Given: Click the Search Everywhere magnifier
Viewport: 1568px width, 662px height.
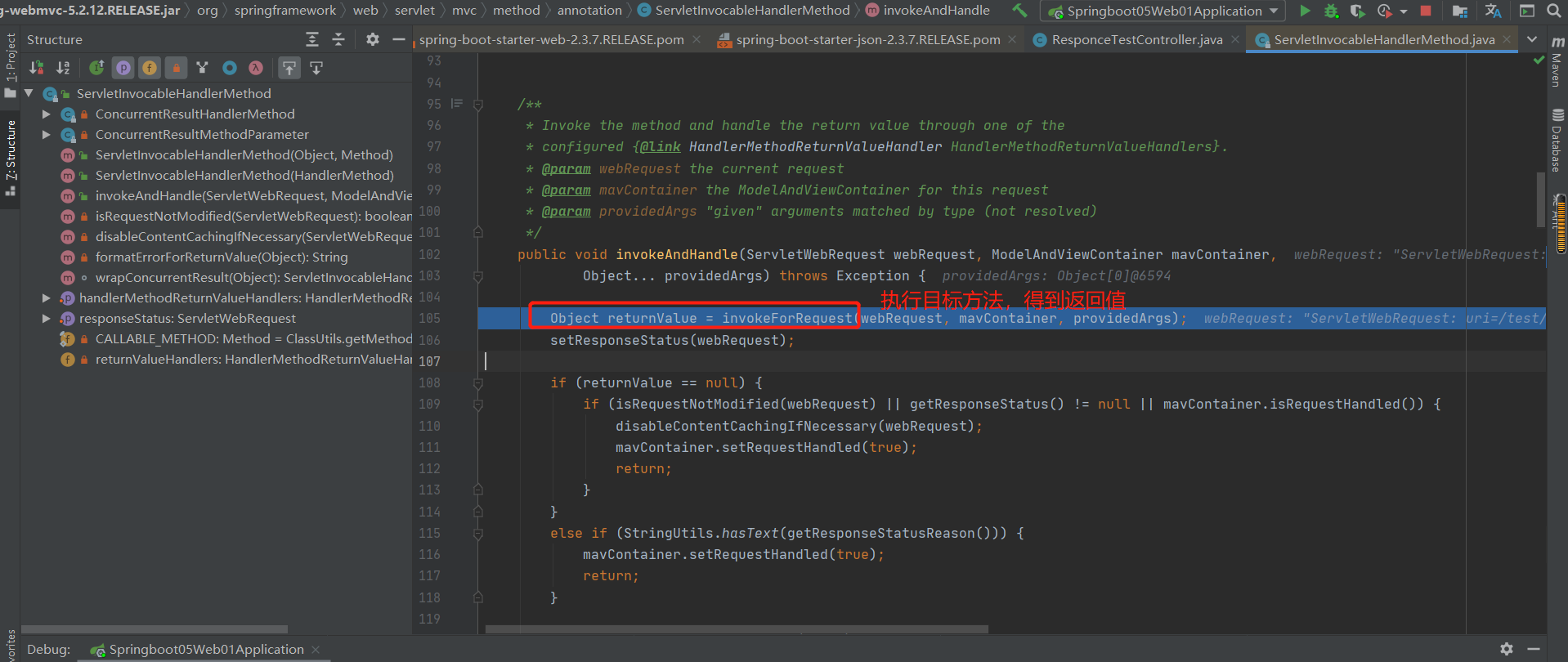Looking at the screenshot, I should pyautogui.click(x=1553, y=11).
